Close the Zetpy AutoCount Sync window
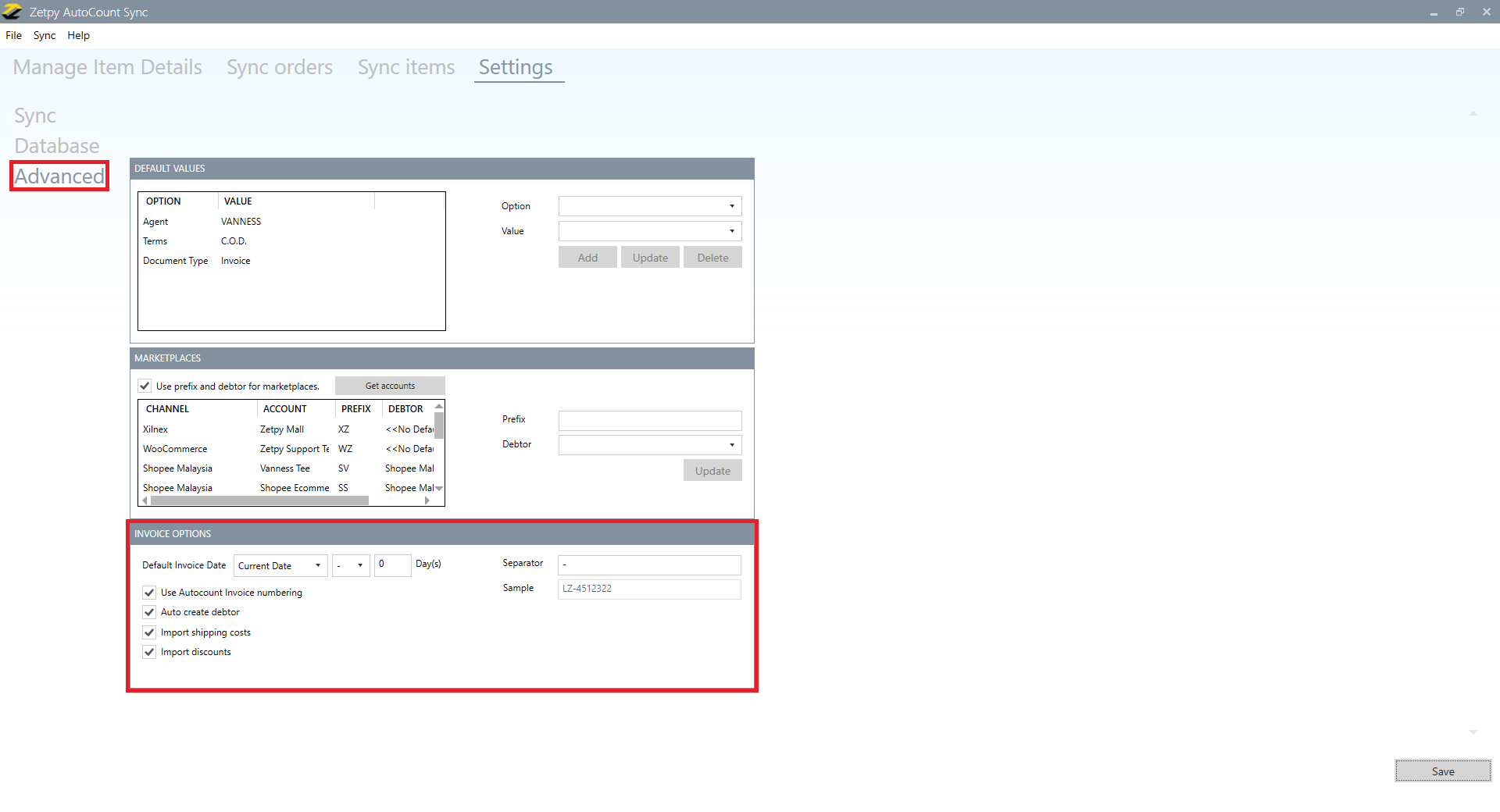The image size is (1500, 812). (x=1486, y=12)
